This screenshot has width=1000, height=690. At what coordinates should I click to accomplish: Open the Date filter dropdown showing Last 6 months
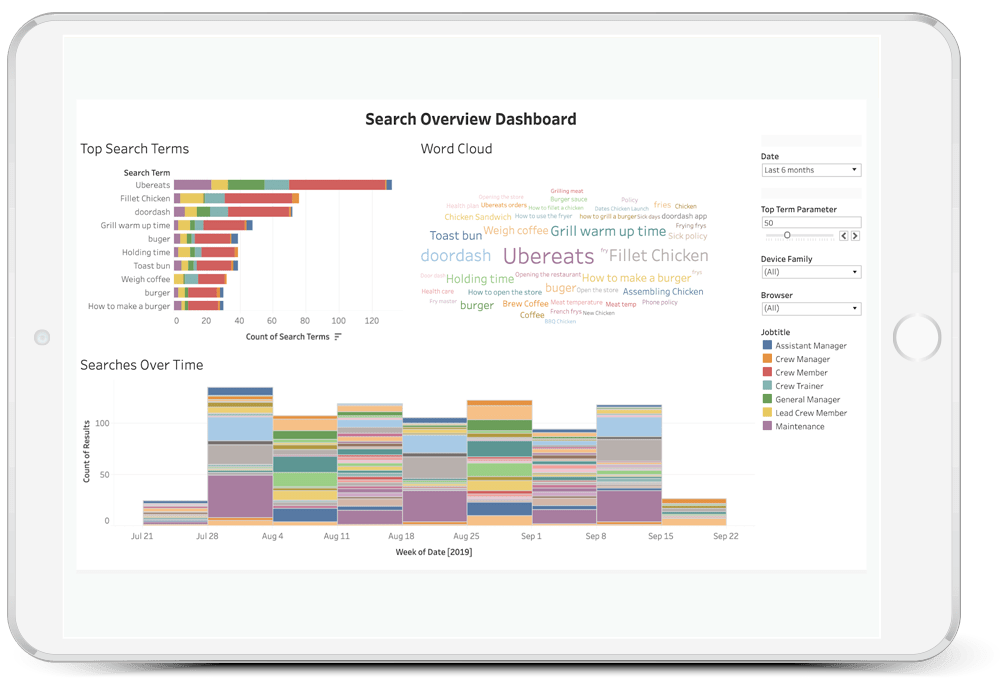coord(811,170)
